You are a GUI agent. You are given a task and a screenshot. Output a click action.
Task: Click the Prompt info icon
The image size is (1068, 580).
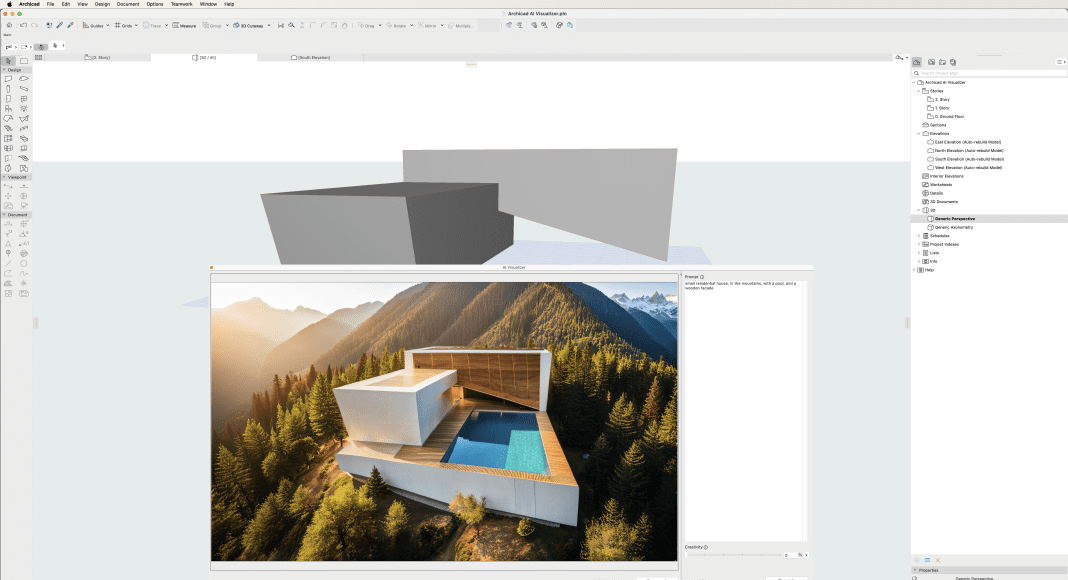(702, 277)
